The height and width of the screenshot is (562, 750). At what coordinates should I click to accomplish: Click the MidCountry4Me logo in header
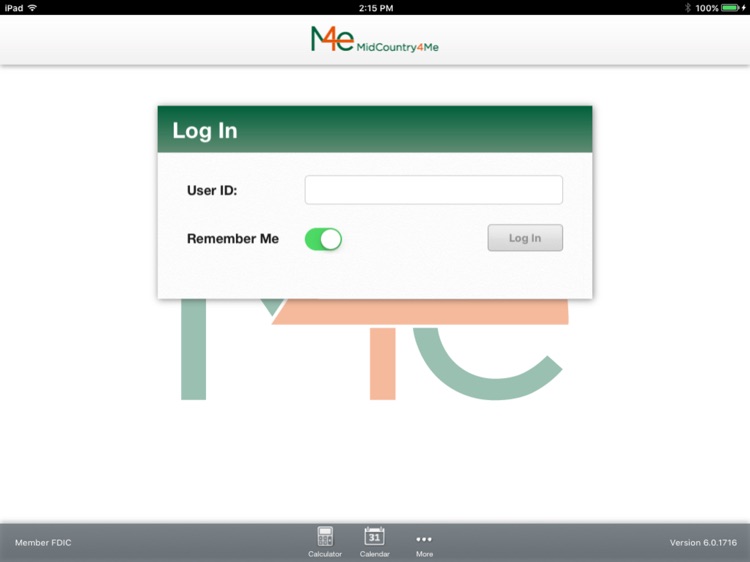tap(375, 39)
